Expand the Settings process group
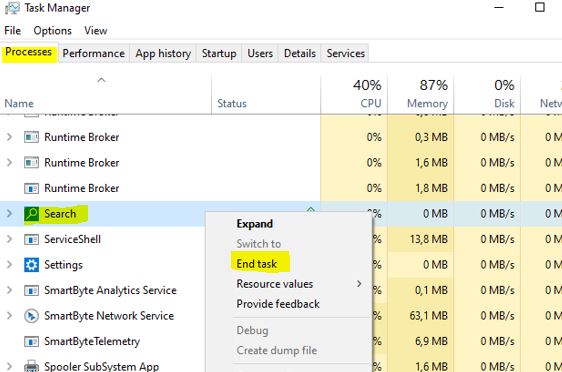Viewport: 562px width, 372px height. (x=9, y=265)
